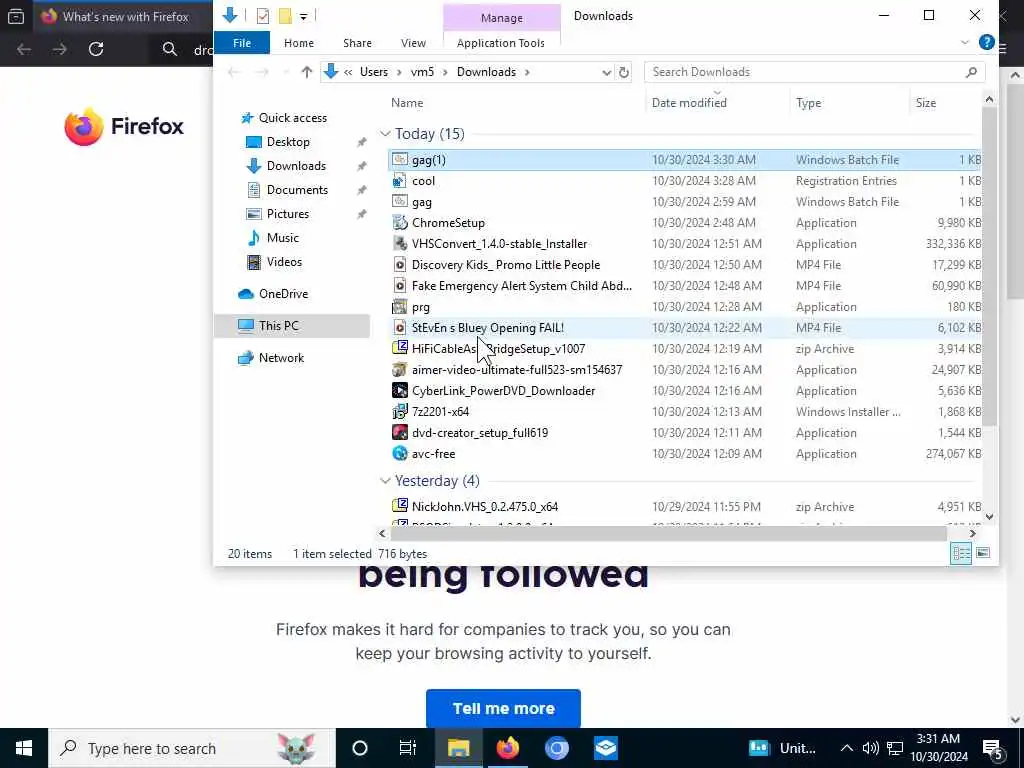Select OneDrive in navigation pane
Viewport: 1024px width, 768px height.
tap(283, 294)
